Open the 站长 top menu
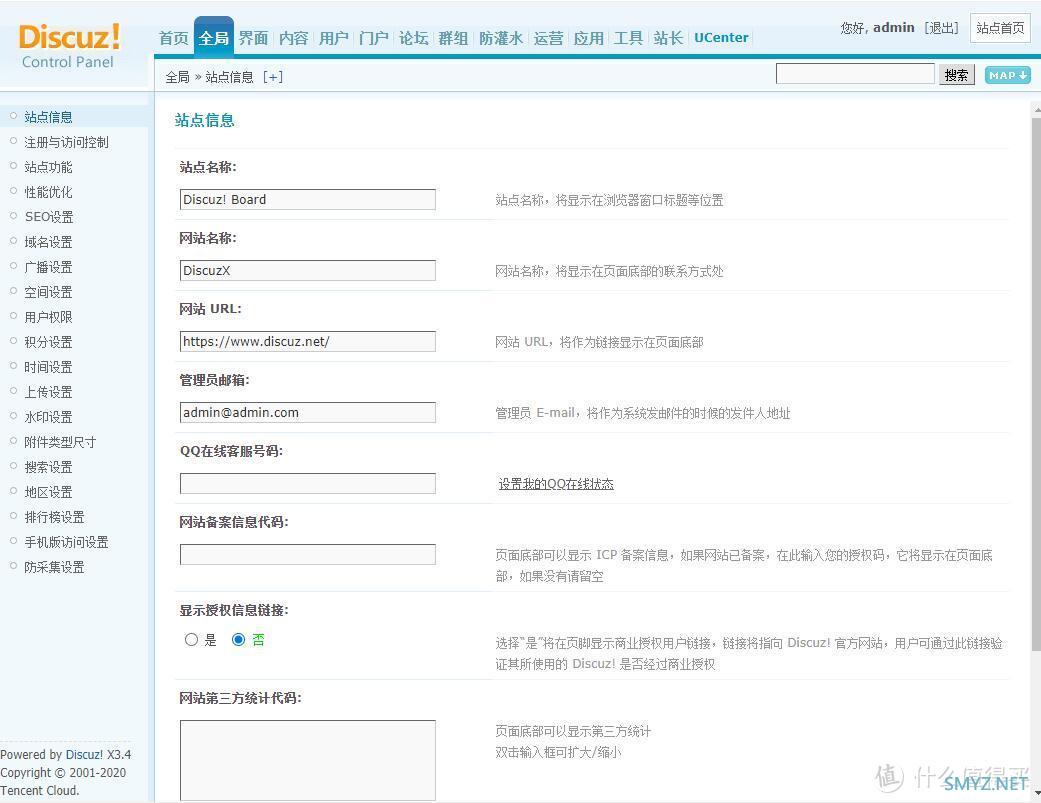 [x=668, y=38]
